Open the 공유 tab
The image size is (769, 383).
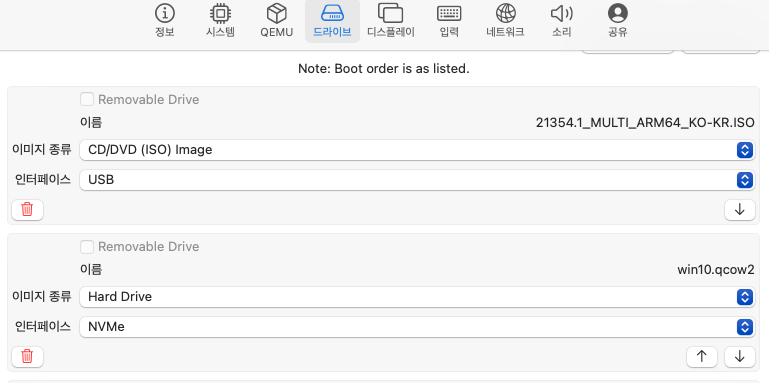[x=617, y=21]
